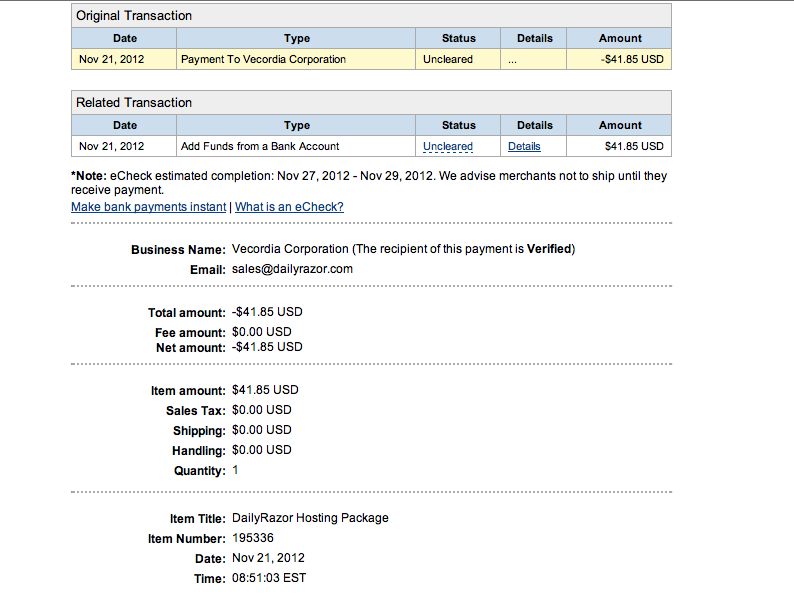Click the Item amount value $41.85 USD
Image resolution: width=794 pixels, height=595 pixels.
pos(265,390)
